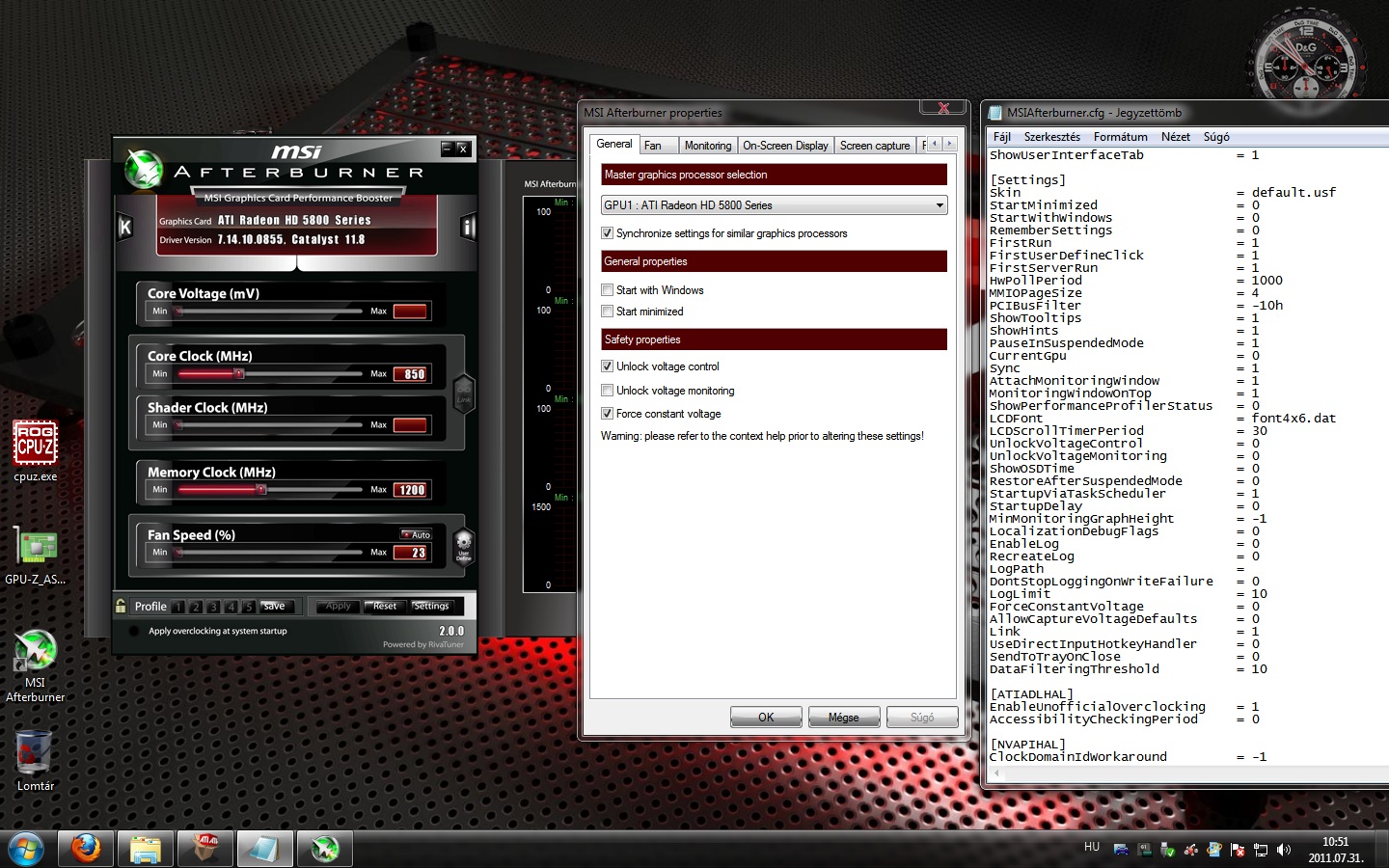Open Action Center flag tray icon
The width and height of the screenshot is (1389, 868).
1237,850
